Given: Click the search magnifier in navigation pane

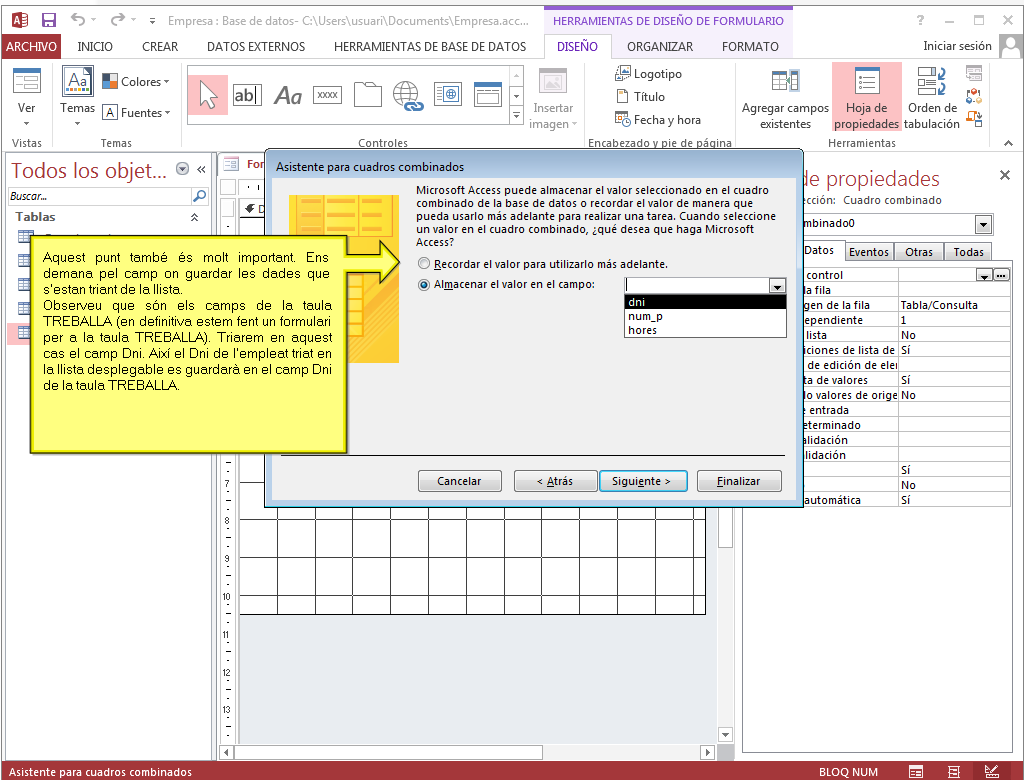Looking at the screenshot, I should click(x=199, y=195).
